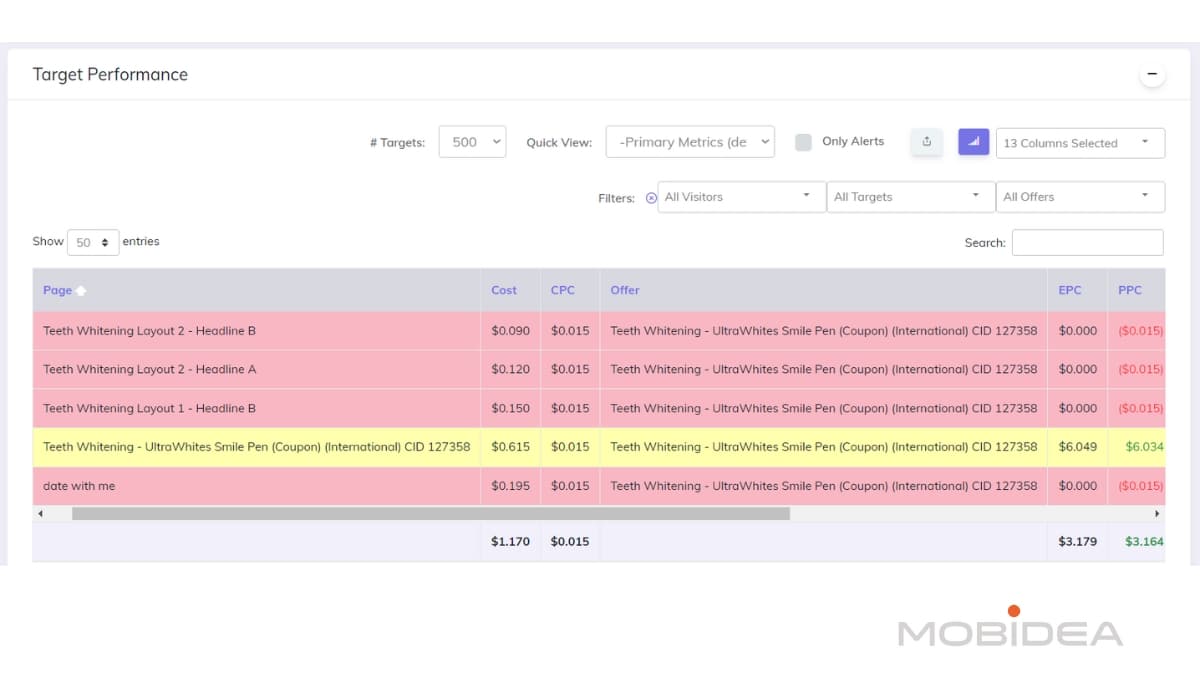
Task: Click the Offer cell in the Layout 2 Headline A row
Action: point(824,369)
